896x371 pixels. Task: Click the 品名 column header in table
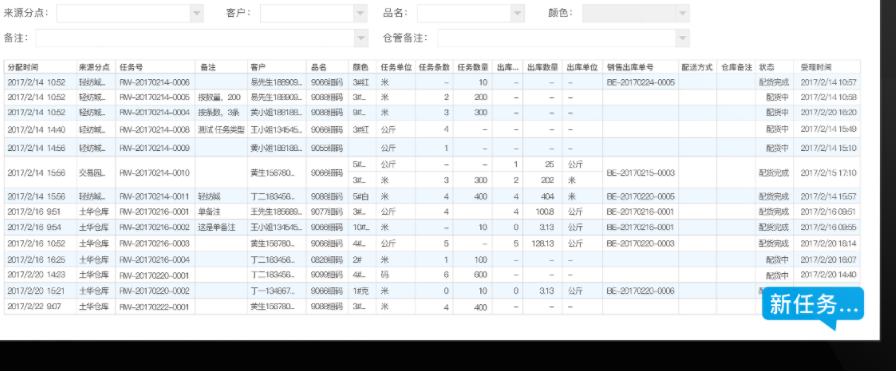(328, 67)
